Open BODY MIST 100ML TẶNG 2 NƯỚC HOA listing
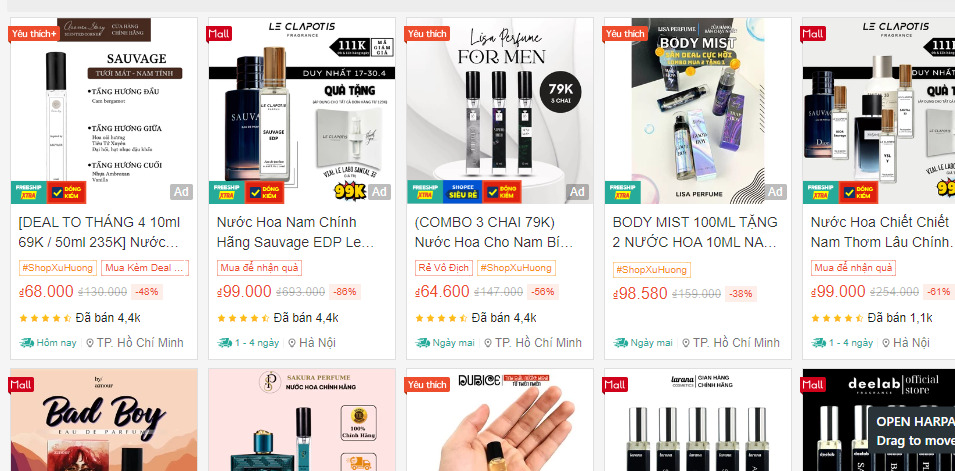955x471 pixels. 697,232
